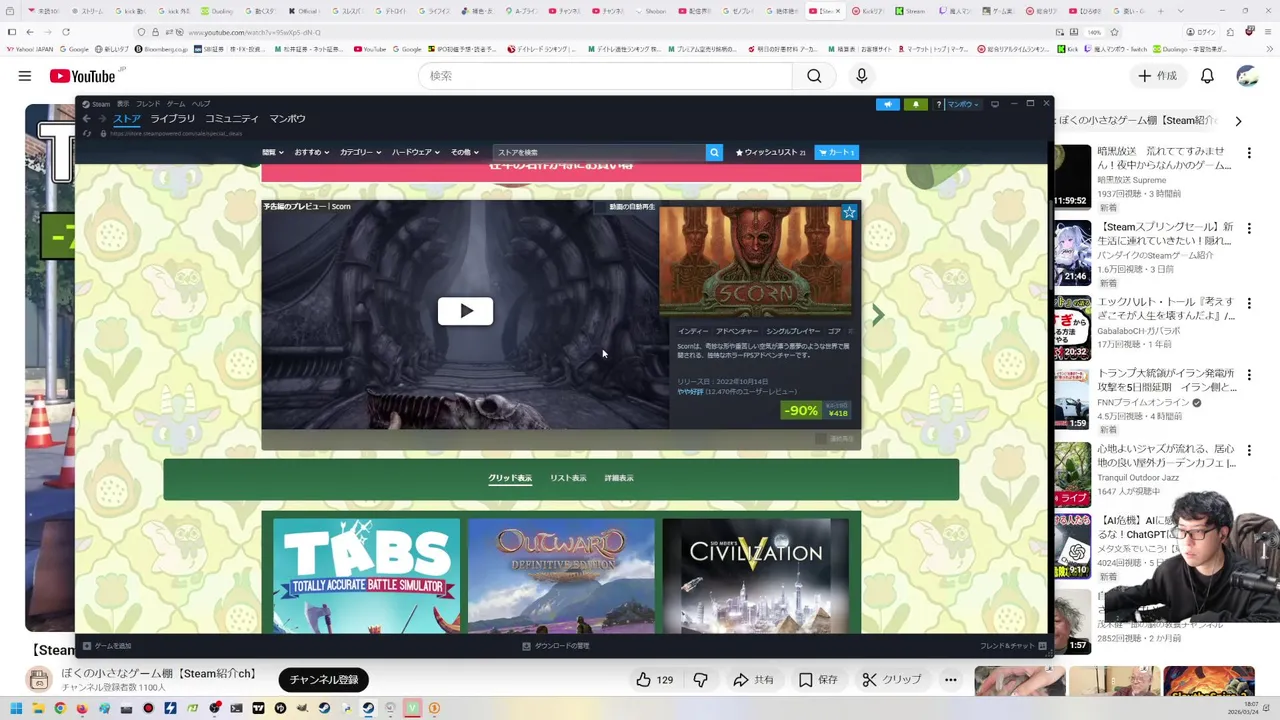Go forward in the Steam client
Viewport: 1280px width, 720px height.
pyautogui.click(x=102, y=119)
